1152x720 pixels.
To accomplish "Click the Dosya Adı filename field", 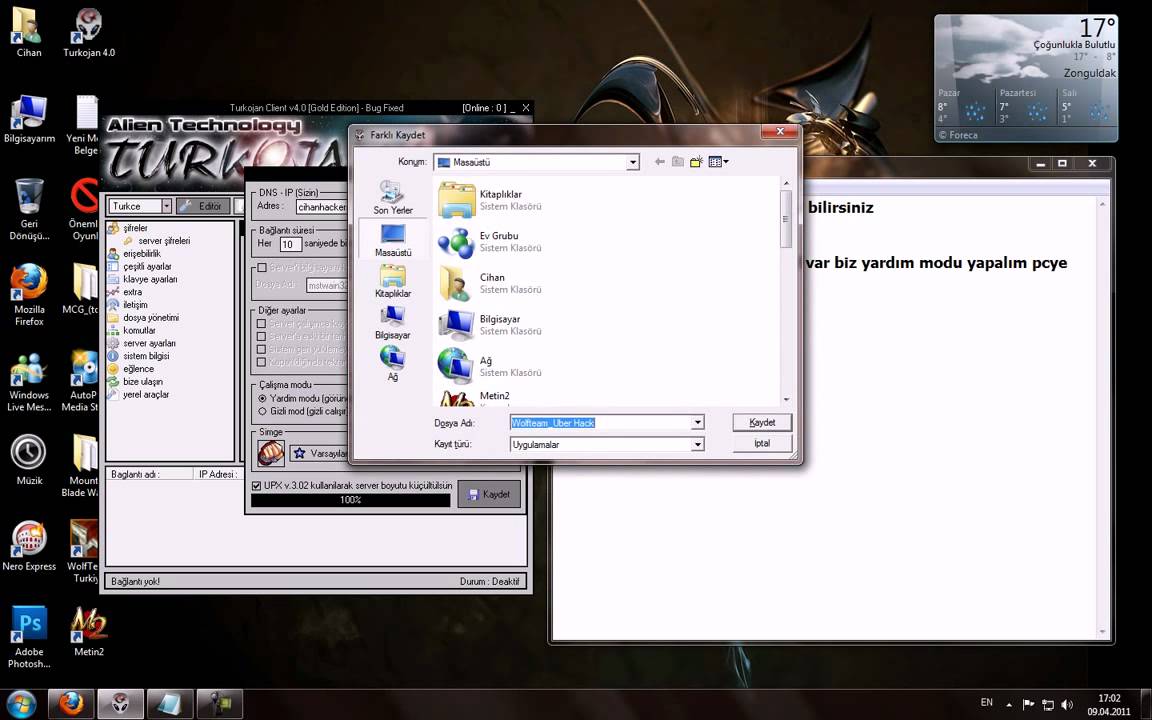I will (x=600, y=422).
